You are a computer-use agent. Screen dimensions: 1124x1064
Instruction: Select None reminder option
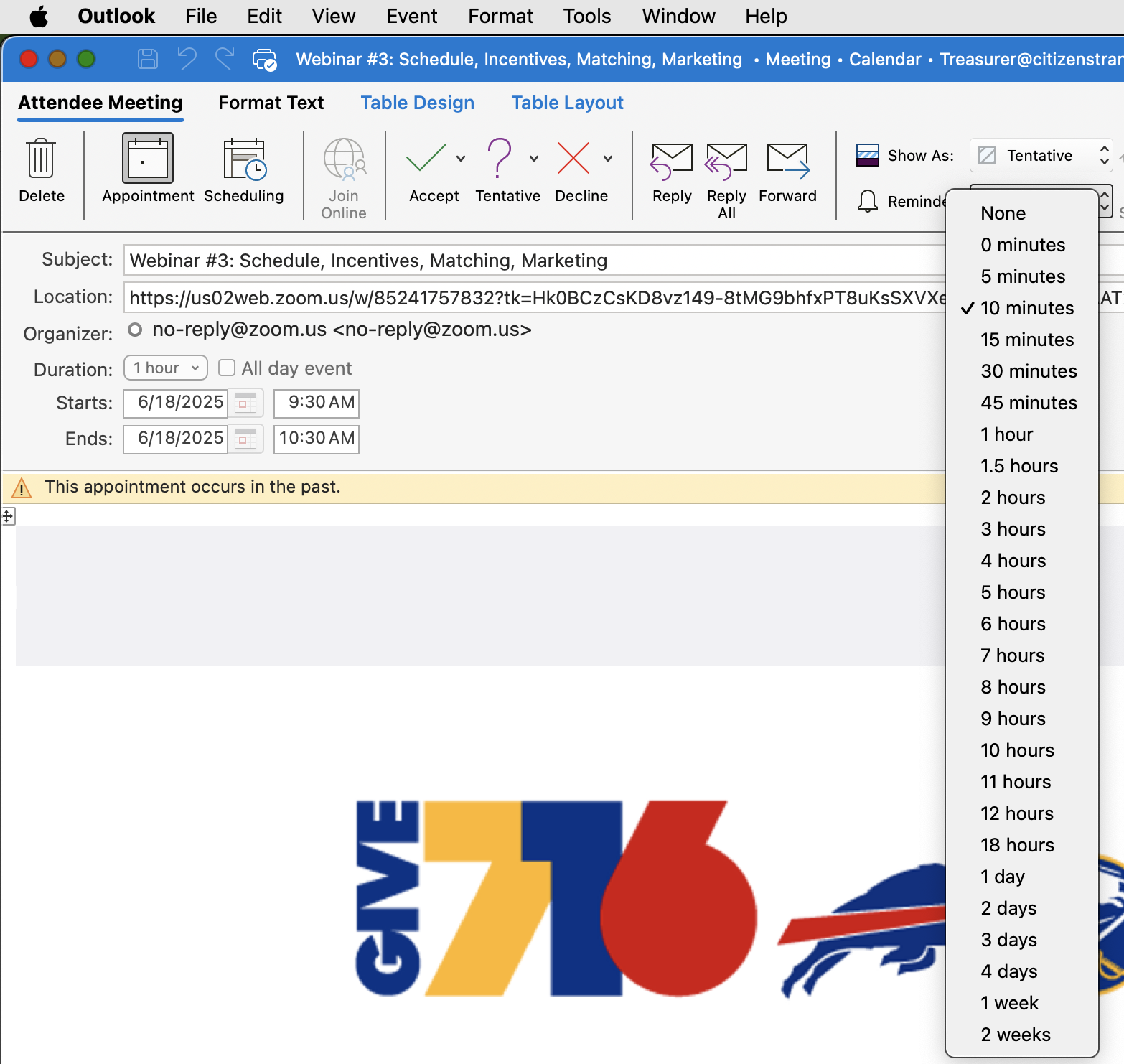click(x=1022, y=213)
